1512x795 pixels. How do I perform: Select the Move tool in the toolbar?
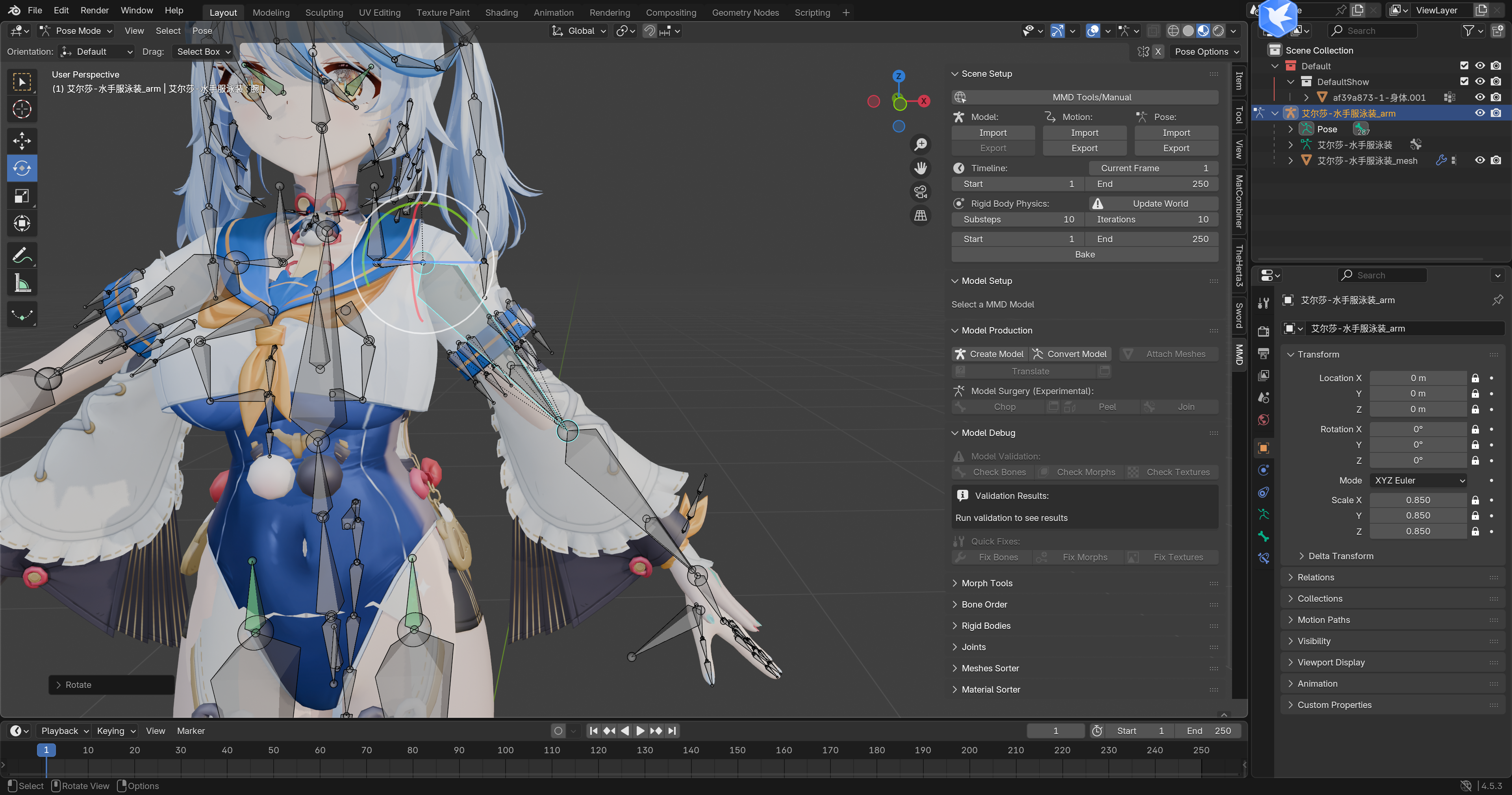[x=22, y=140]
